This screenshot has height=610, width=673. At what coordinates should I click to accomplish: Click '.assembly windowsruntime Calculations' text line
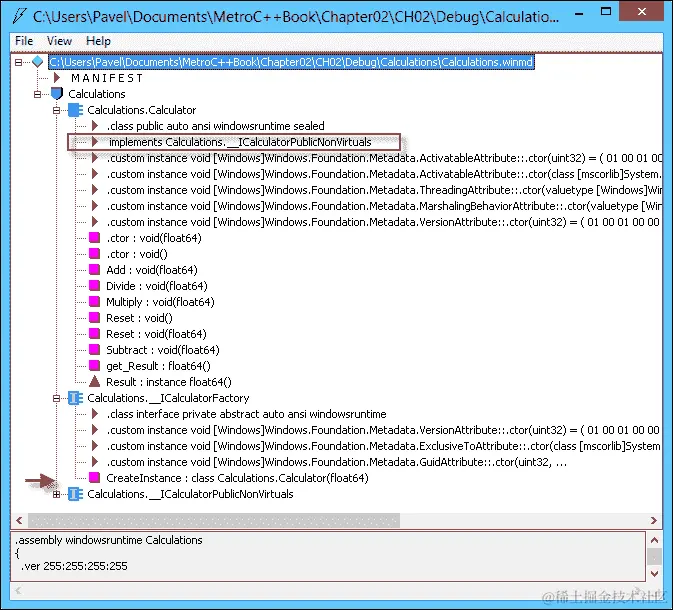click(x=109, y=540)
